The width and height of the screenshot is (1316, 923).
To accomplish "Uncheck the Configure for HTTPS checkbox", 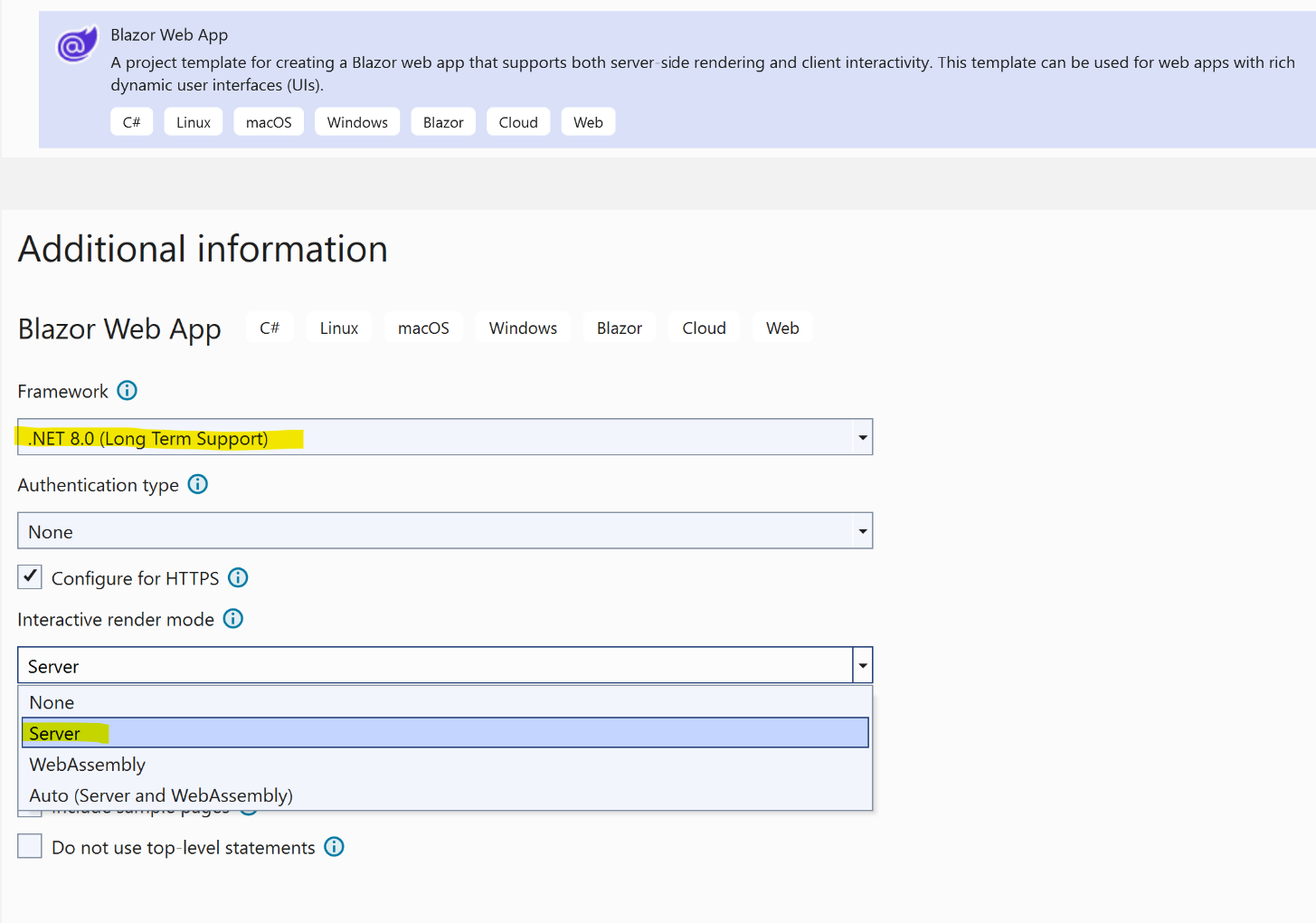I will coord(30,576).
